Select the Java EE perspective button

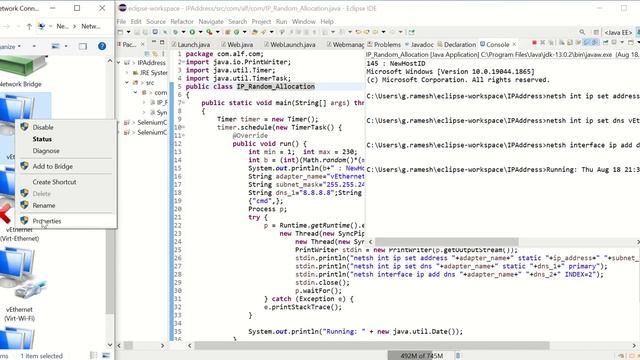click(x=618, y=32)
